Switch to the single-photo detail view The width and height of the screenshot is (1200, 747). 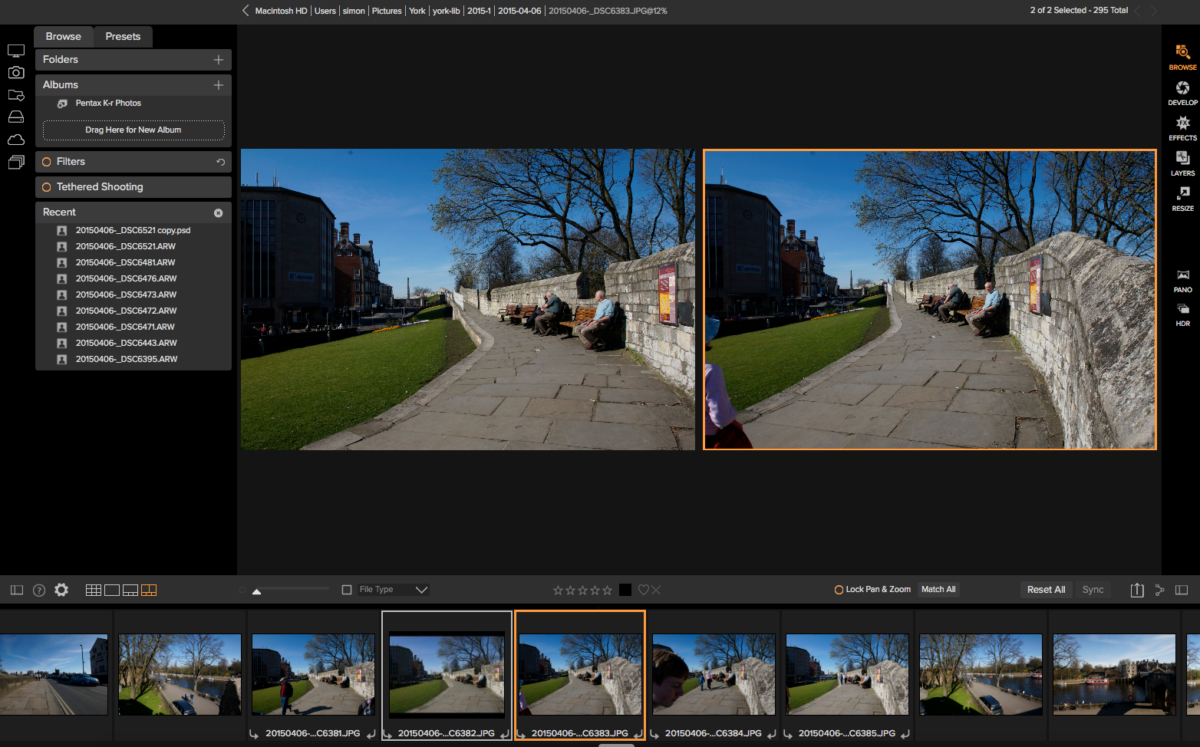pos(112,590)
